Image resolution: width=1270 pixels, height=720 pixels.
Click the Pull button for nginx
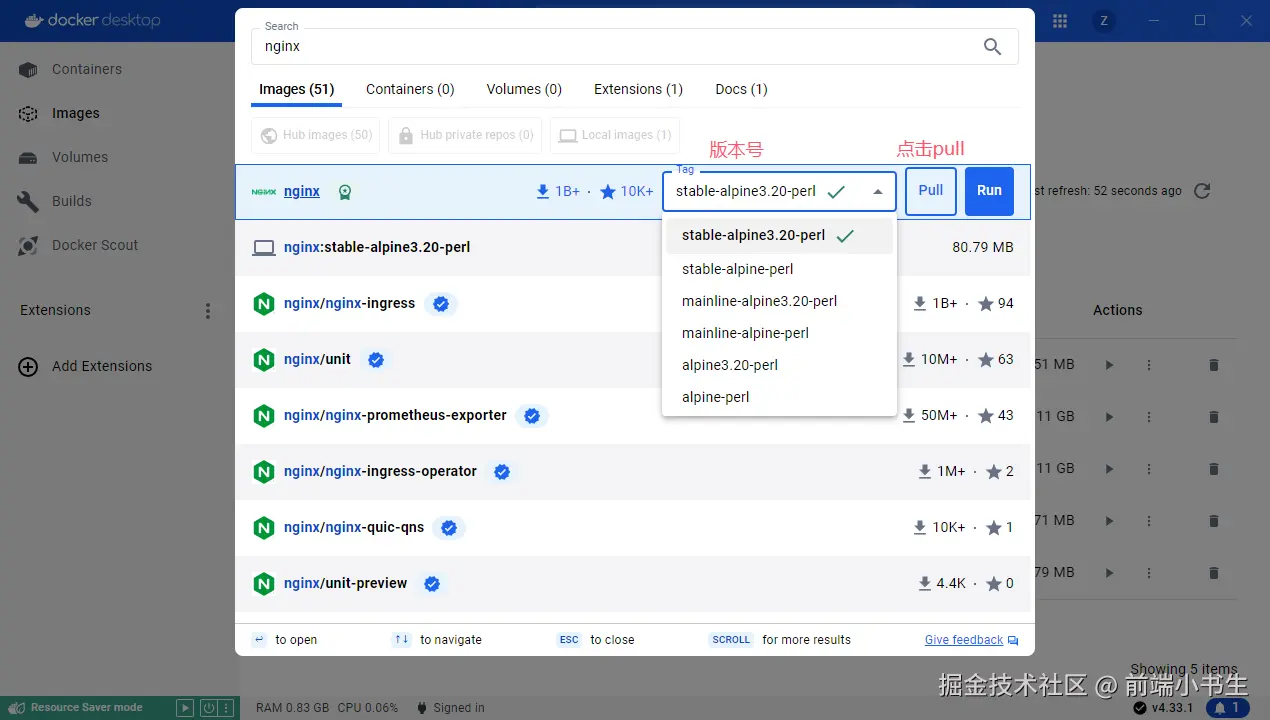click(931, 191)
